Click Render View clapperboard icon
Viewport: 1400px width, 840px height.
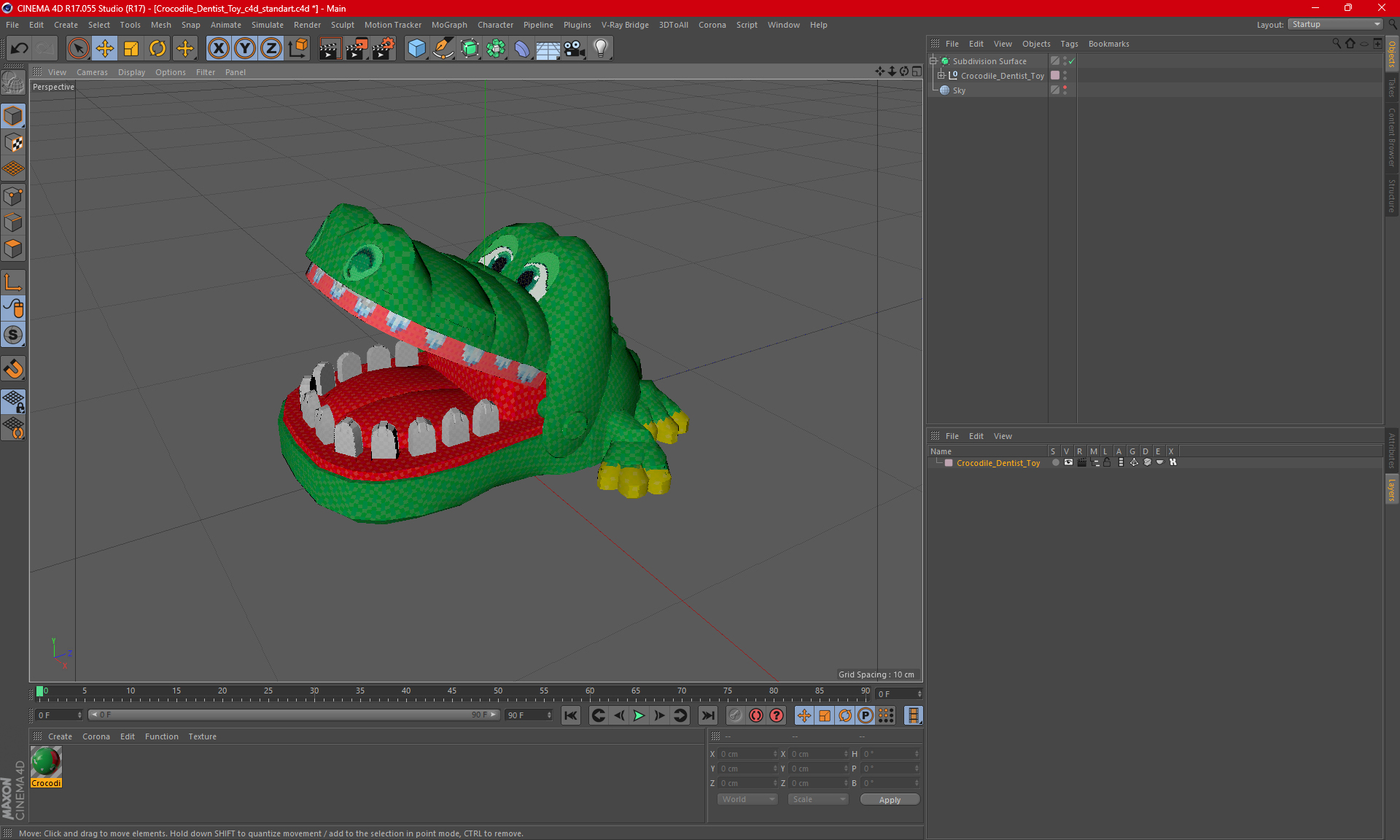tap(330, 49)
